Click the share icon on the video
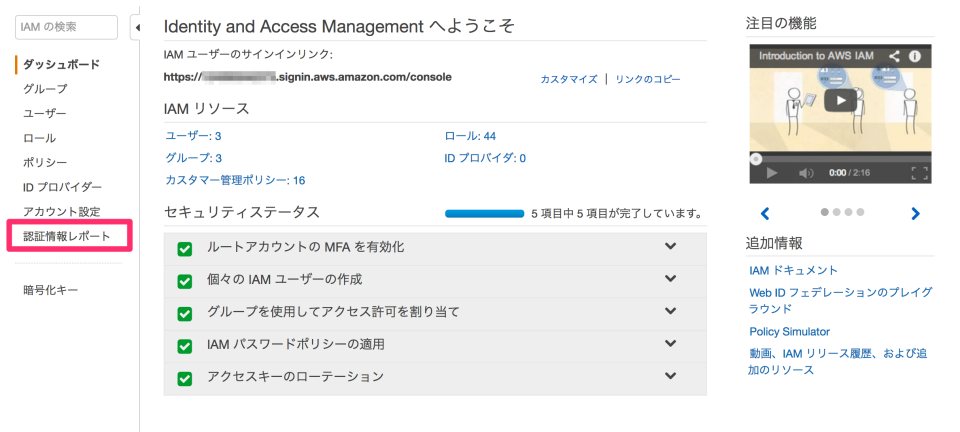Viewport: 960px width, 432px height. [x=894, y=56]
